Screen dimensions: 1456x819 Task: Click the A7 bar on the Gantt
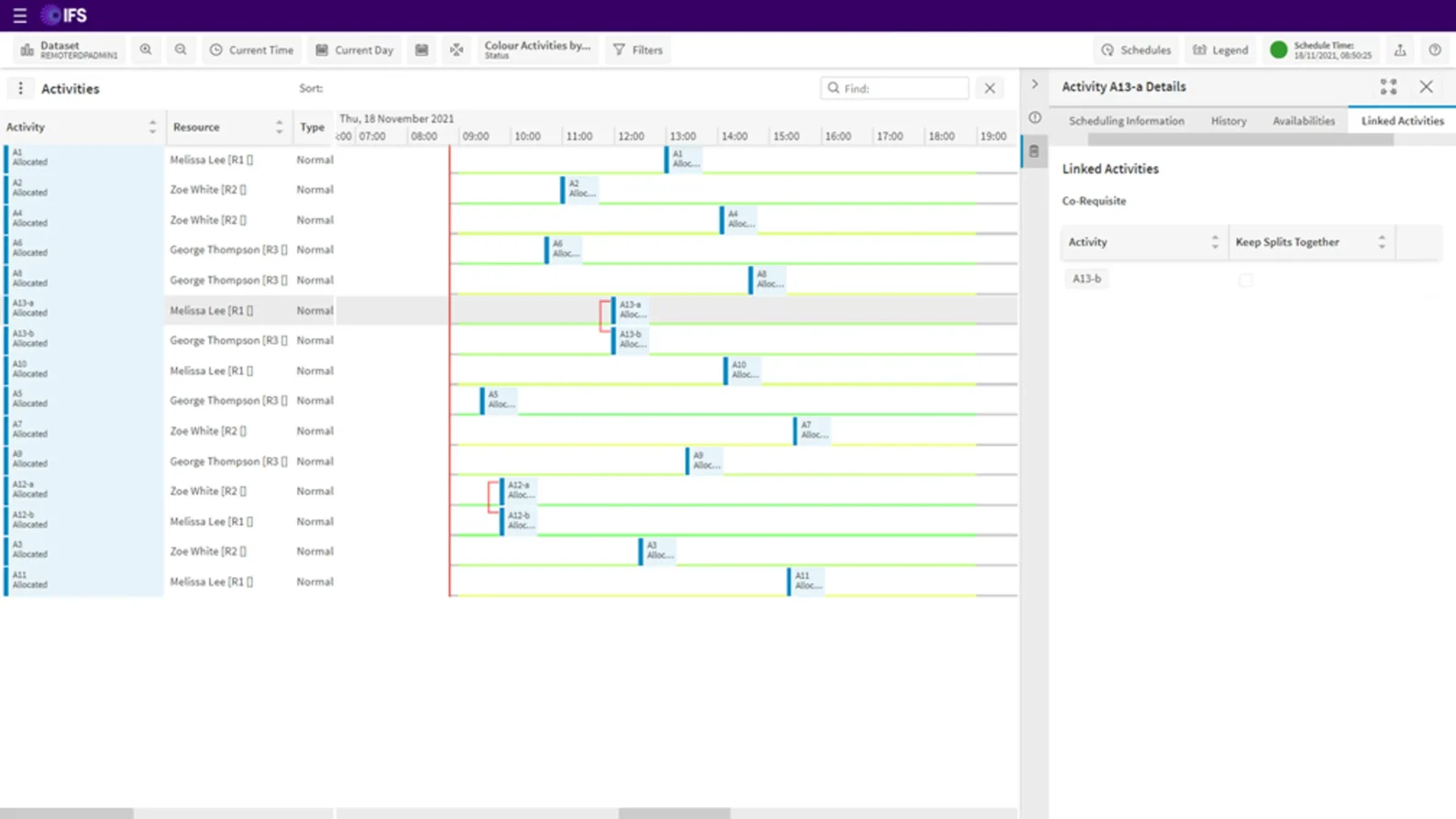pyautogui.click(x=812, y=430)
